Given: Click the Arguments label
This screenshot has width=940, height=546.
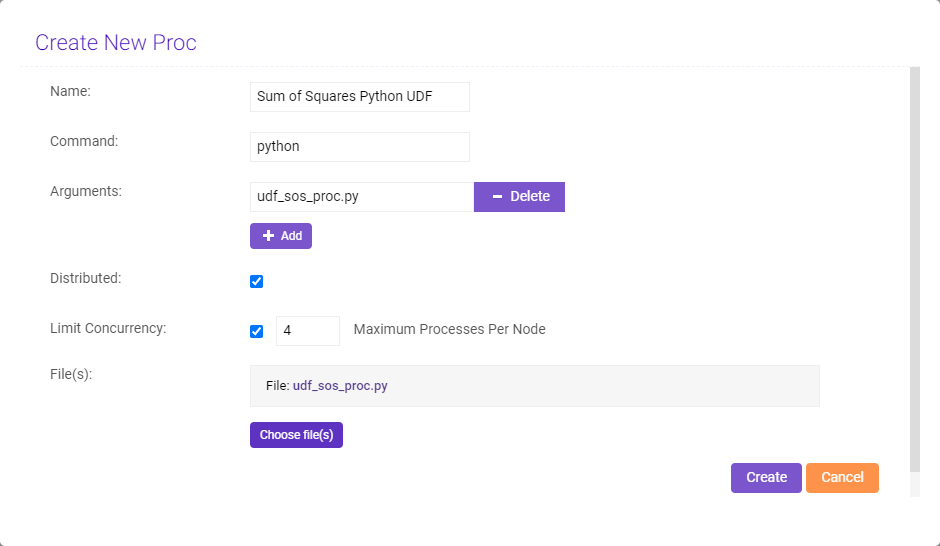Looking at the screenshot, I should pos(86,191).
